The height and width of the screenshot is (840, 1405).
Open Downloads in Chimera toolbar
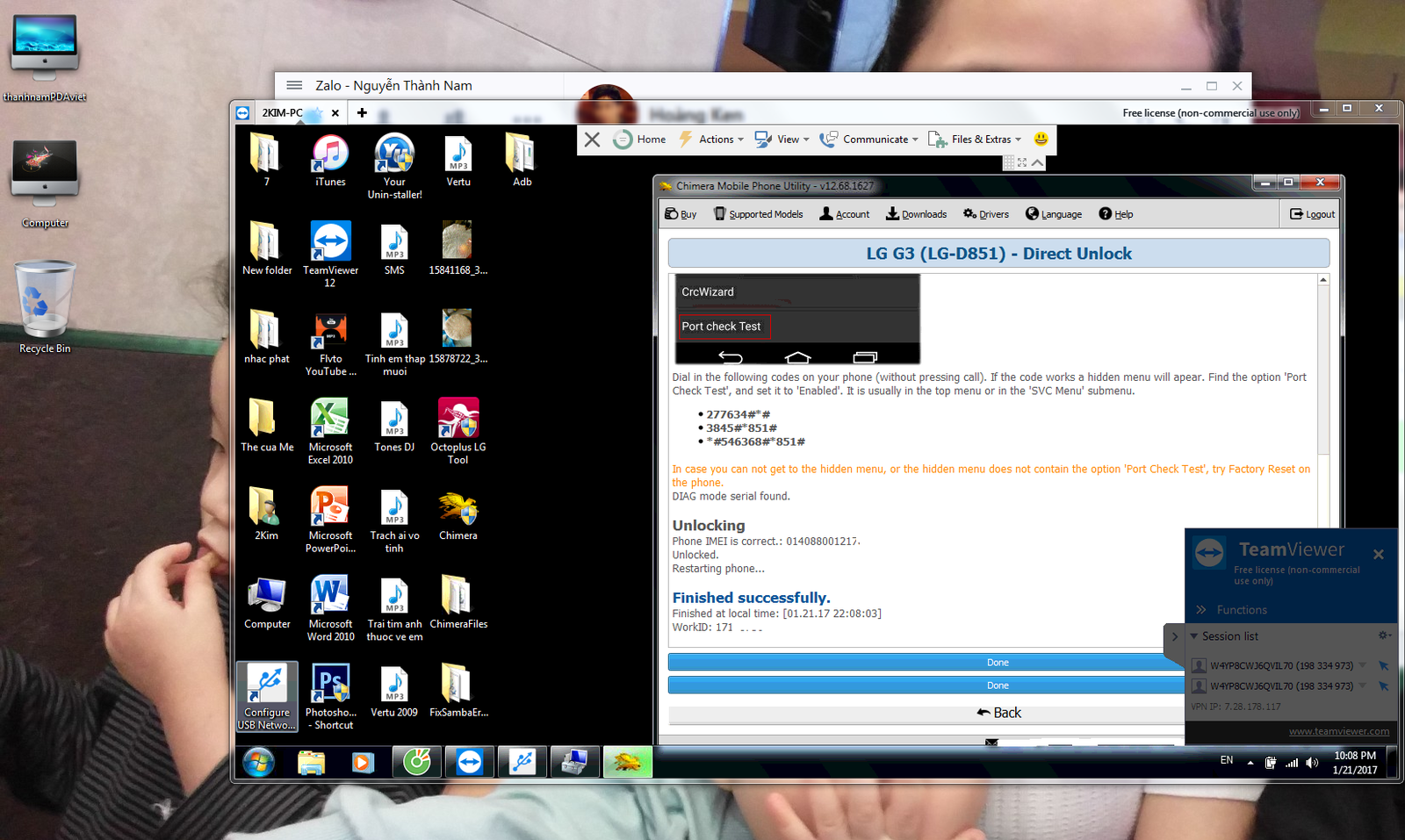tap(916, 214)
